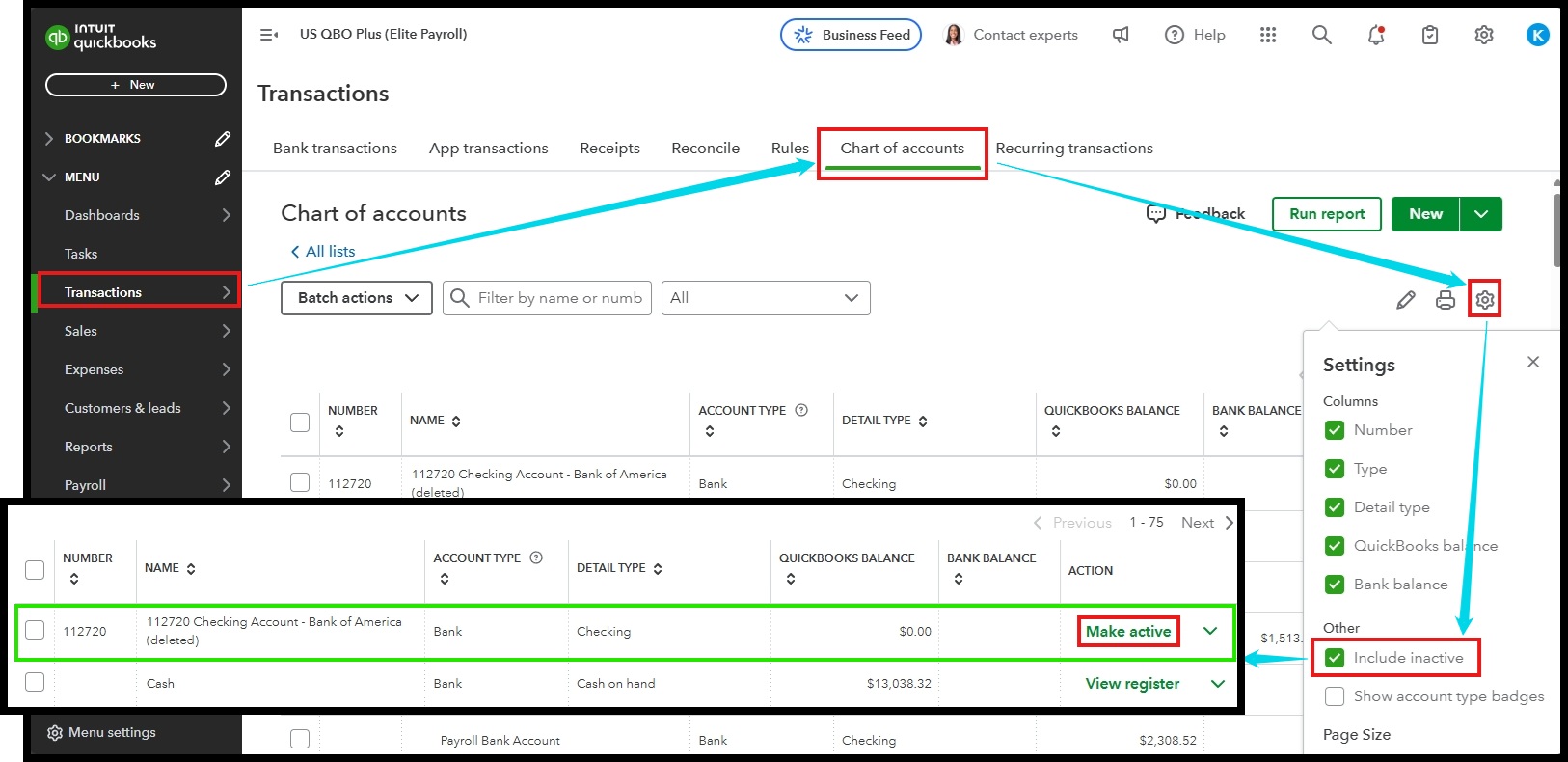Collapse the left navigation menu icon
The height and width of the screenshot is (762, 1568).
(269, 35)
